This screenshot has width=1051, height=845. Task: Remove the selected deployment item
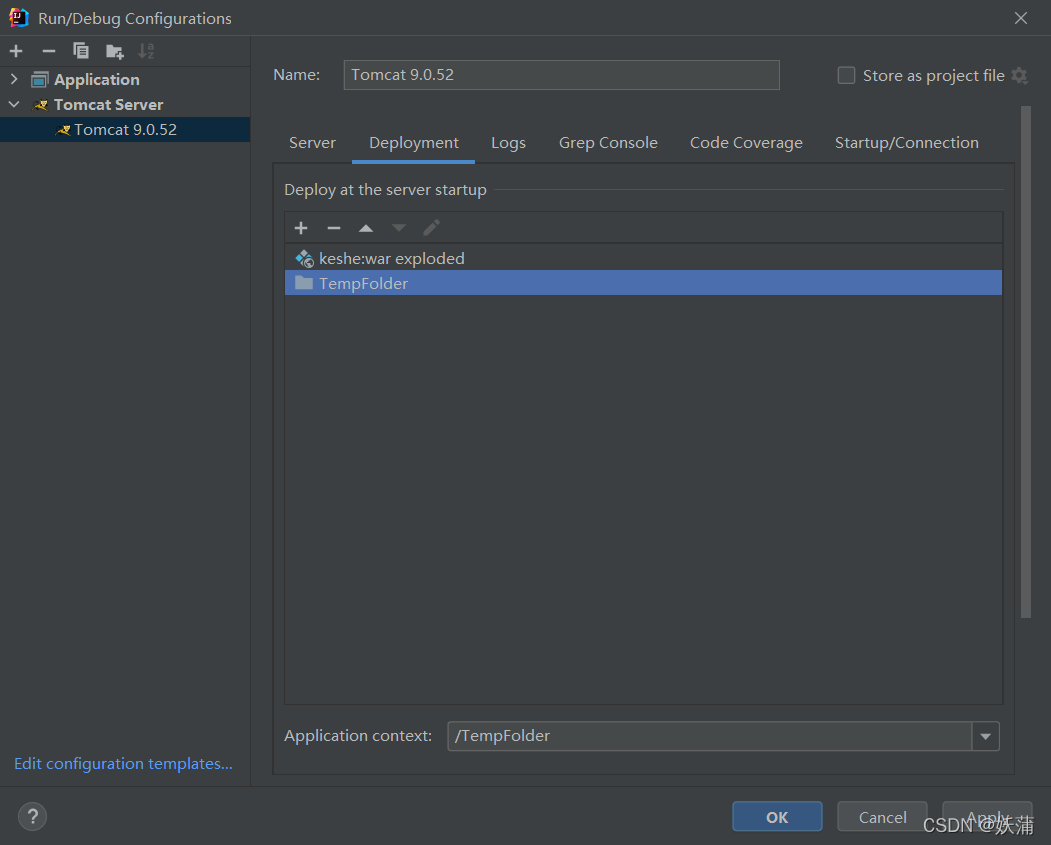[x=334, y=228]
